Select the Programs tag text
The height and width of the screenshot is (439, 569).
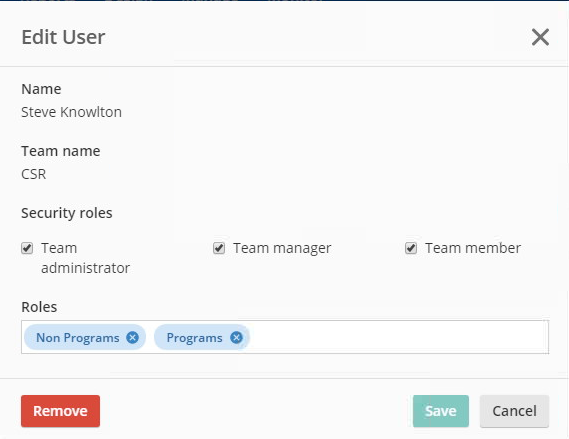tap(195, 338)
